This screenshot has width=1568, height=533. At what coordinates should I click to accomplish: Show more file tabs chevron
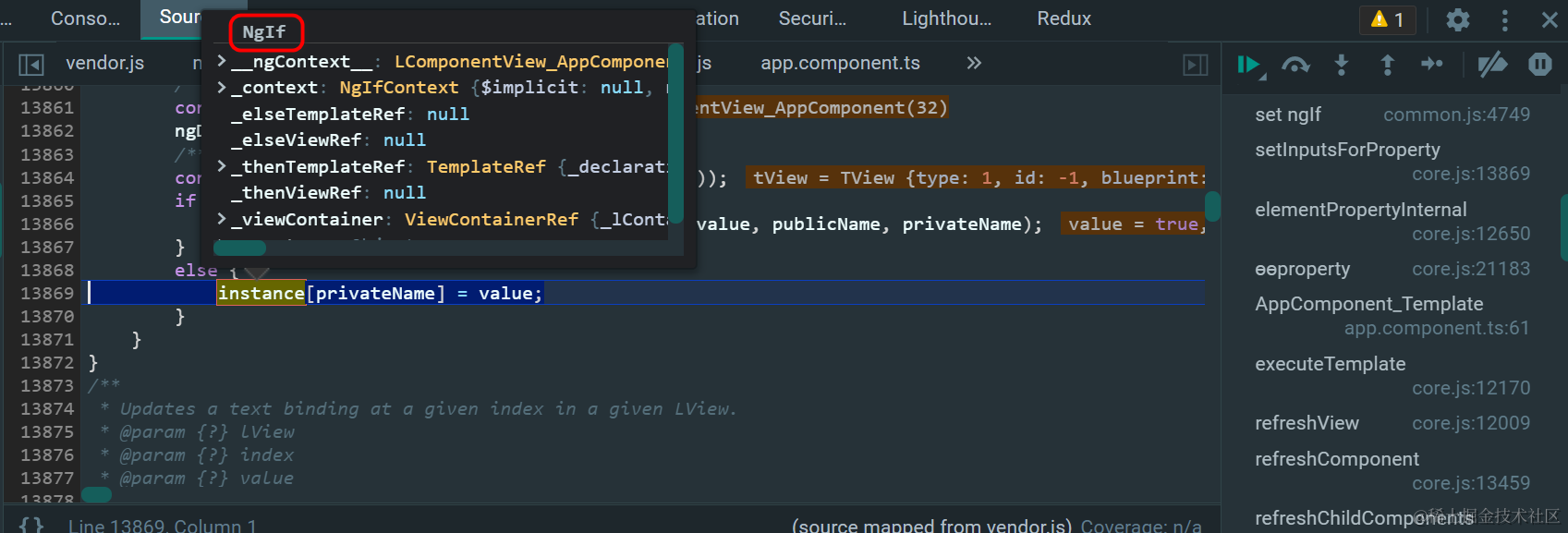click(x=974, y=63)
